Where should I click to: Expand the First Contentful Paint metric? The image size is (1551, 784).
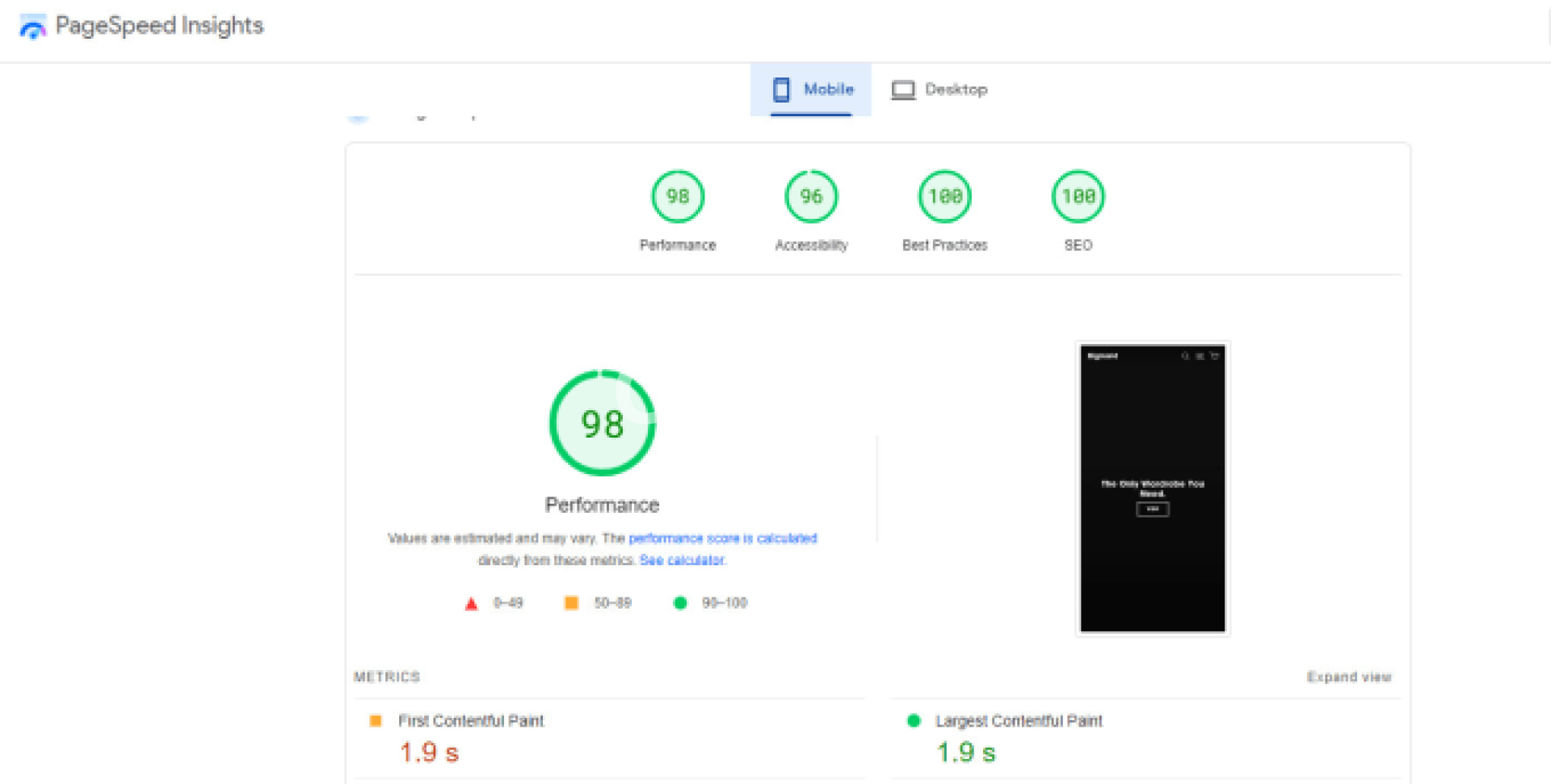[471, 720]
